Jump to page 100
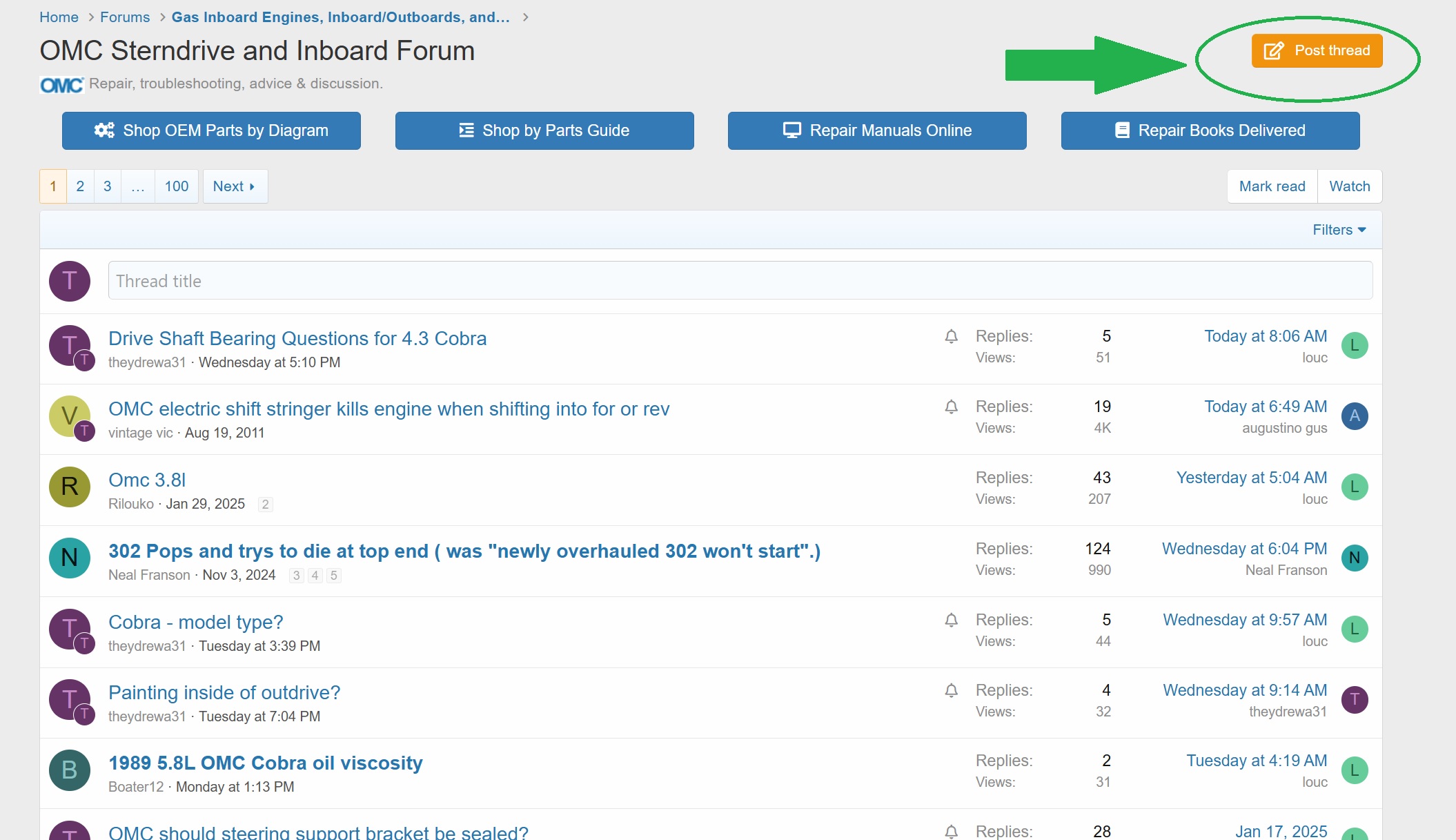Viewport: 1456px width, 840px height. 177,186
